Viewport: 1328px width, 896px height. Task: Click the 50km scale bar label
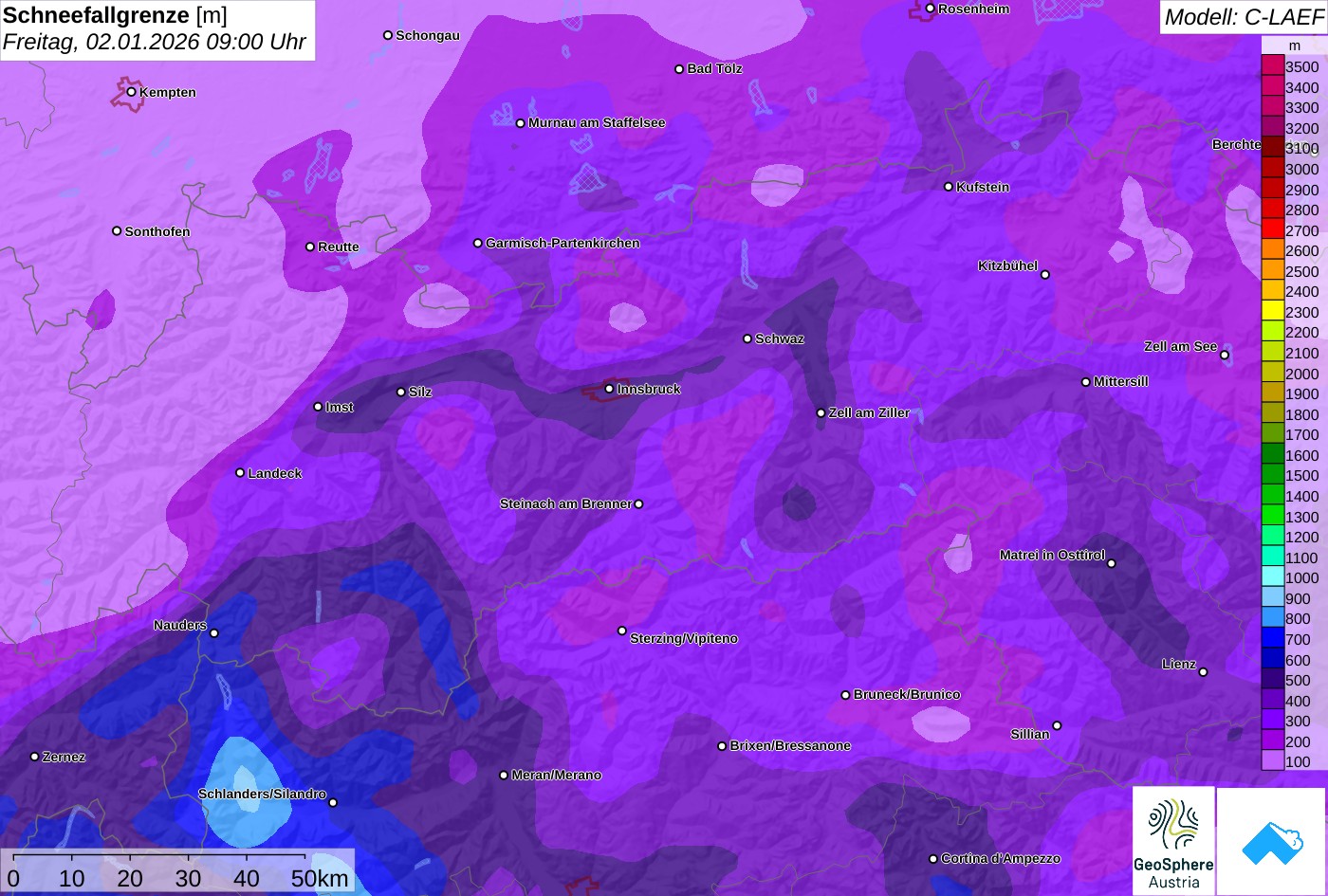pyautogui.click(x=320, y=878)
